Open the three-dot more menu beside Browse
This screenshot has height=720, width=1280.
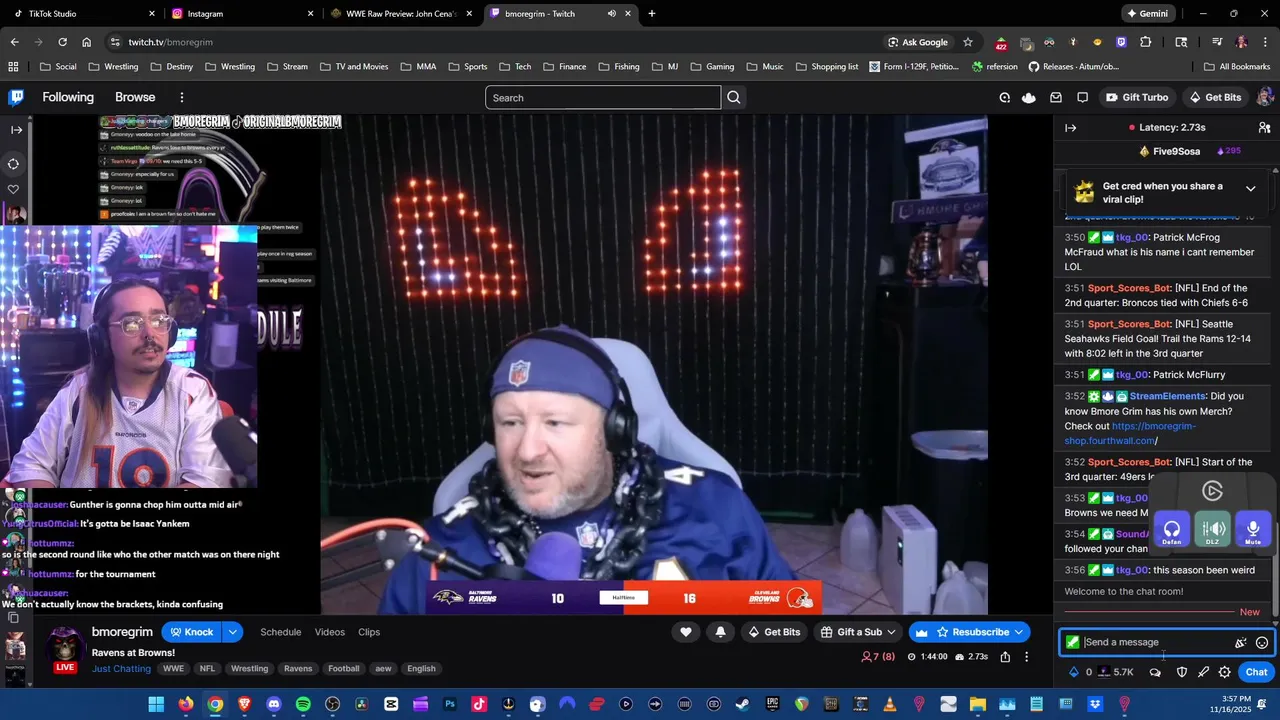(182, 97)
